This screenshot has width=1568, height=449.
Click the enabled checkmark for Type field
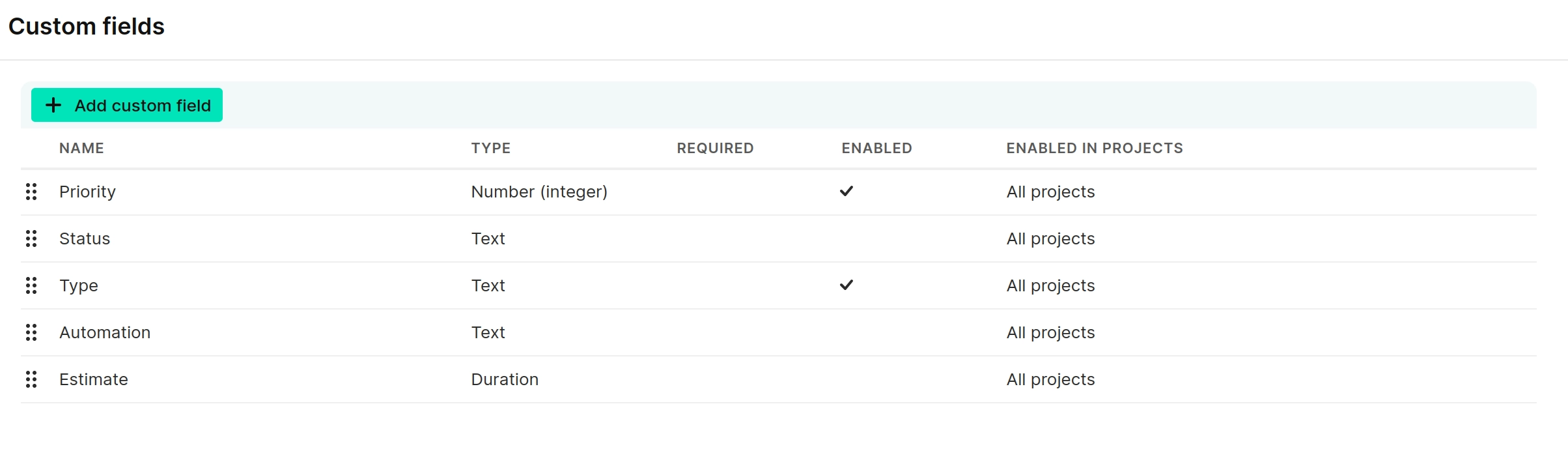point(847,285)
